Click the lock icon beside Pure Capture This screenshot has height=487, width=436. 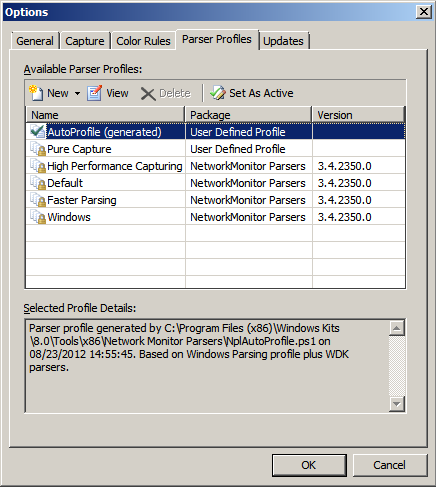38,149
